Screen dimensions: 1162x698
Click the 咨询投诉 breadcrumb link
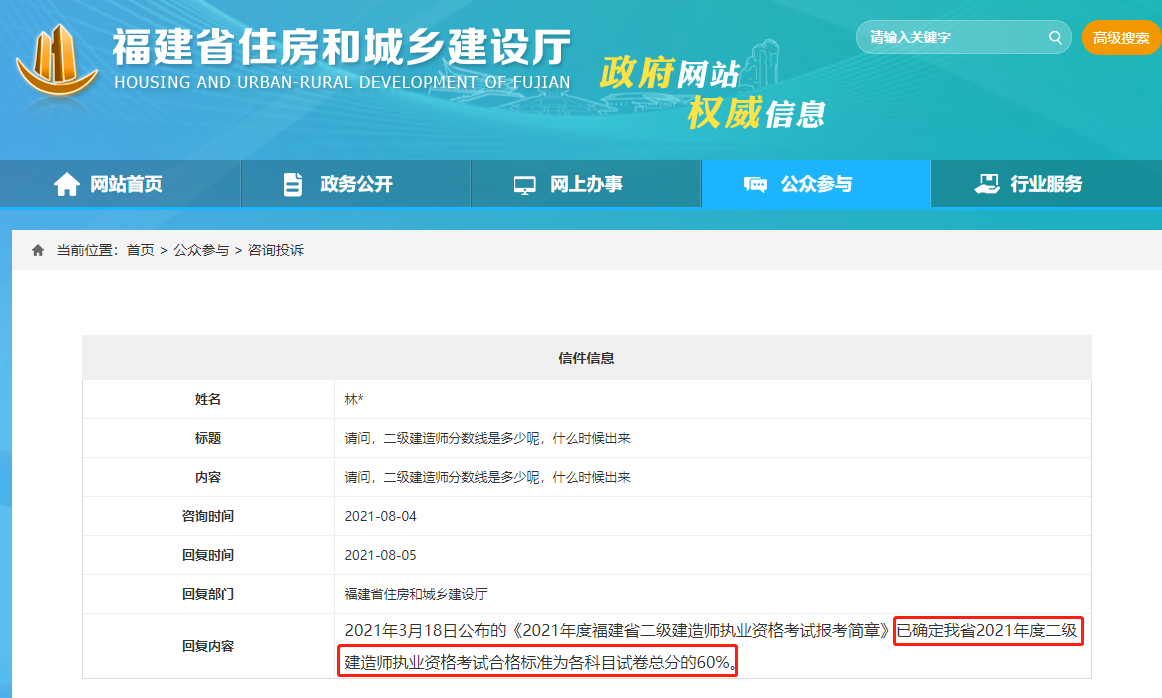276,250
